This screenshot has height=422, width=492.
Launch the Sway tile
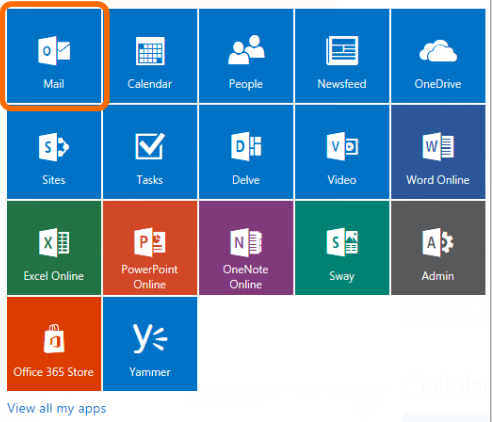[x=342, y=248]
